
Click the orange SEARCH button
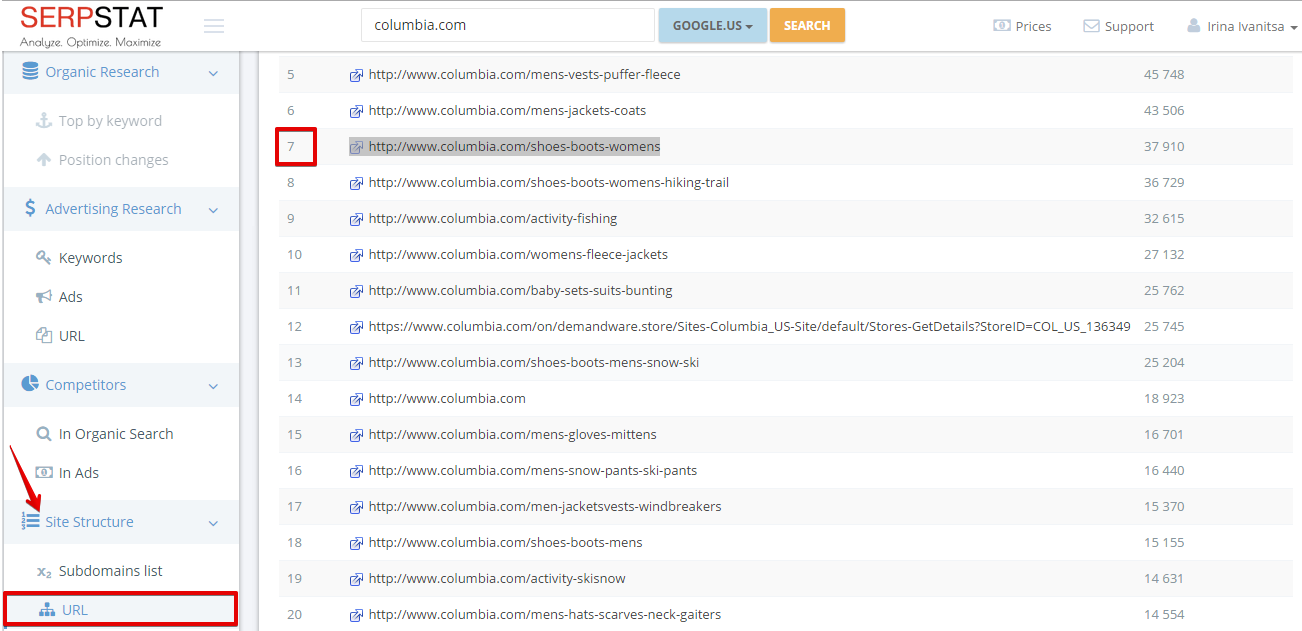pyautogui.click(x=807, y=25)
